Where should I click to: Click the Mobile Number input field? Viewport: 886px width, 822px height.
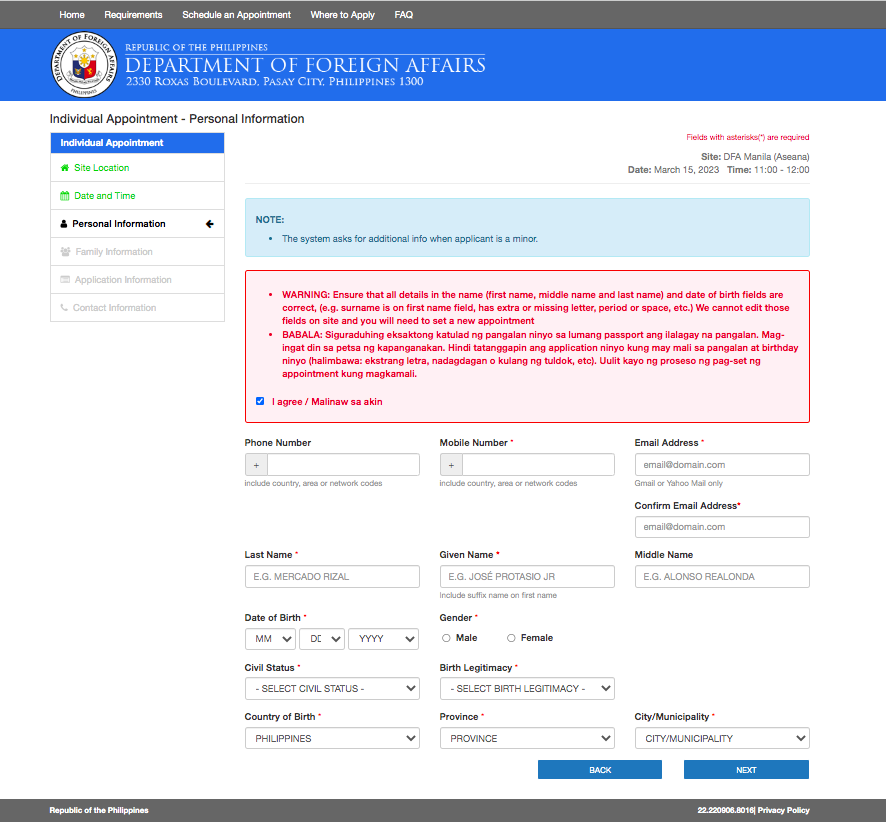(538, 465)
